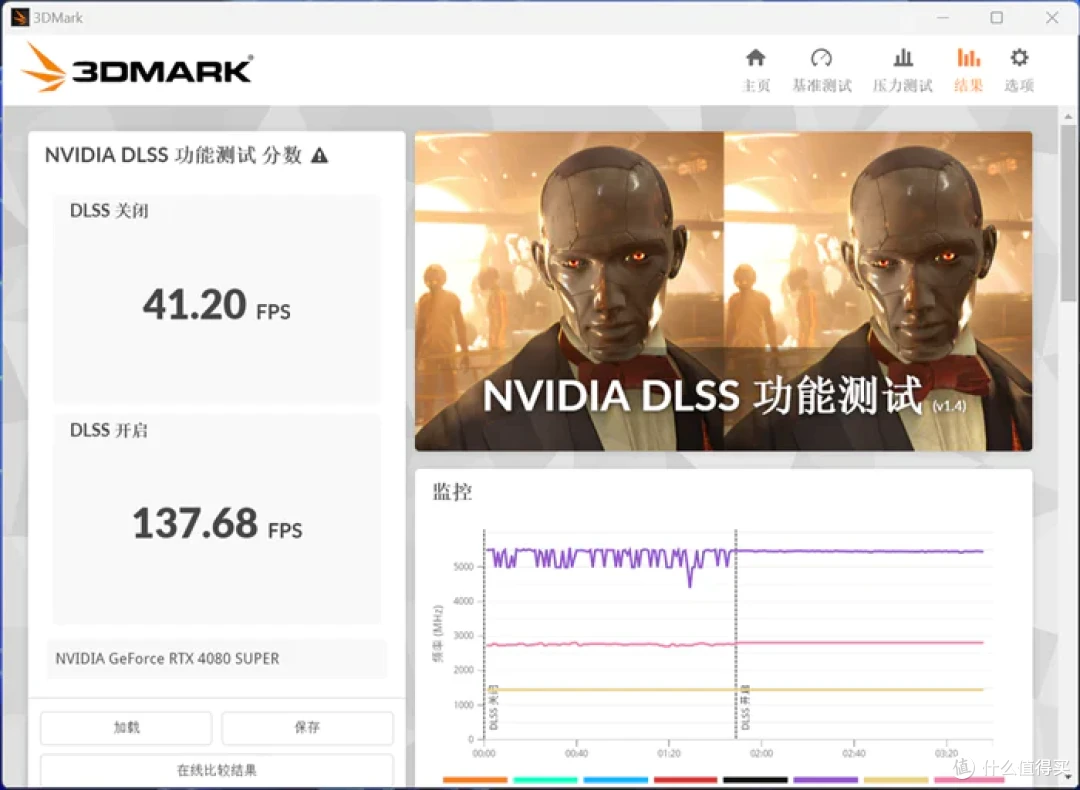1080x790 pixels.
Task: Click the 保存 save button
Action: point(307,727)
